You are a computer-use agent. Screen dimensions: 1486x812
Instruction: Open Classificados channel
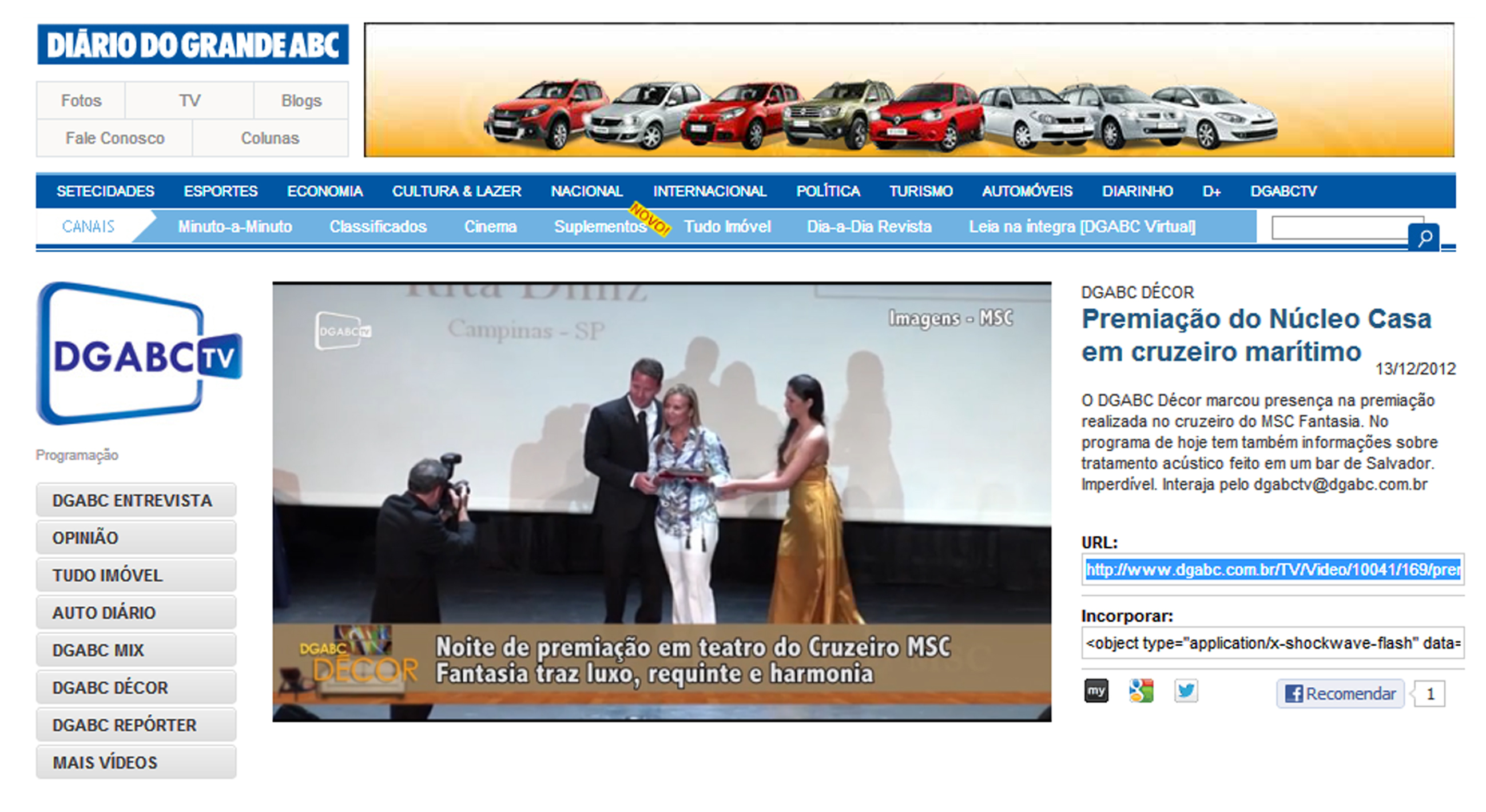pos(378,226)
